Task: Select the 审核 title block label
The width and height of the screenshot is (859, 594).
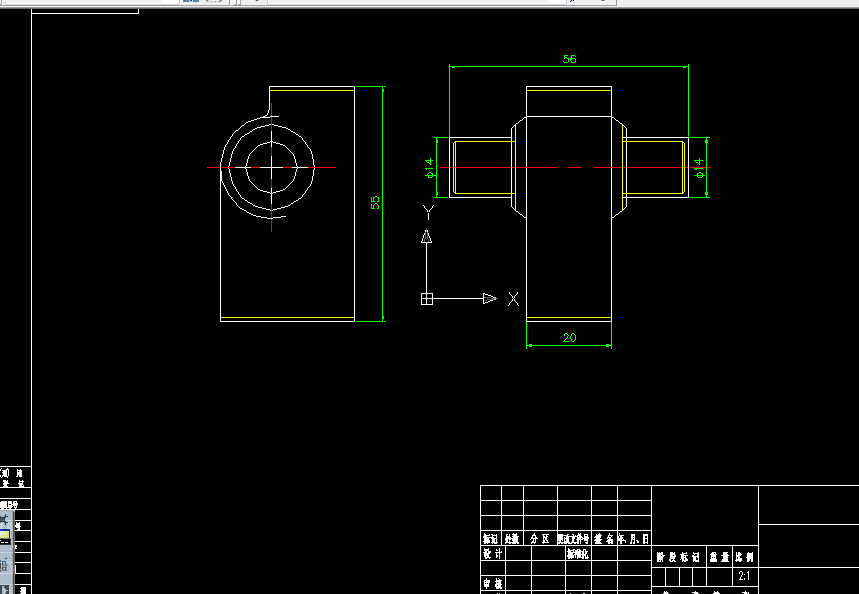Action: pos(493,583)
